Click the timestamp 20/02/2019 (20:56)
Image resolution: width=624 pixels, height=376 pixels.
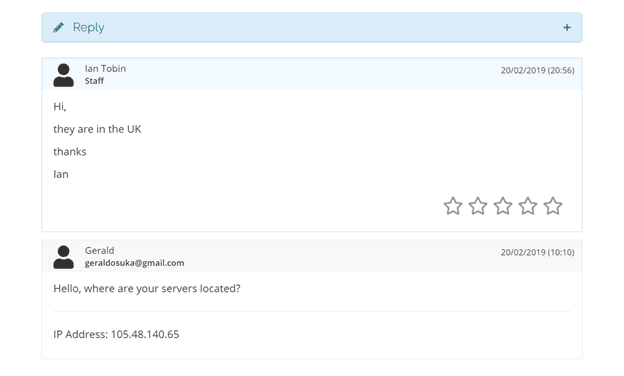pyautogui.click(x=537, y=70)
